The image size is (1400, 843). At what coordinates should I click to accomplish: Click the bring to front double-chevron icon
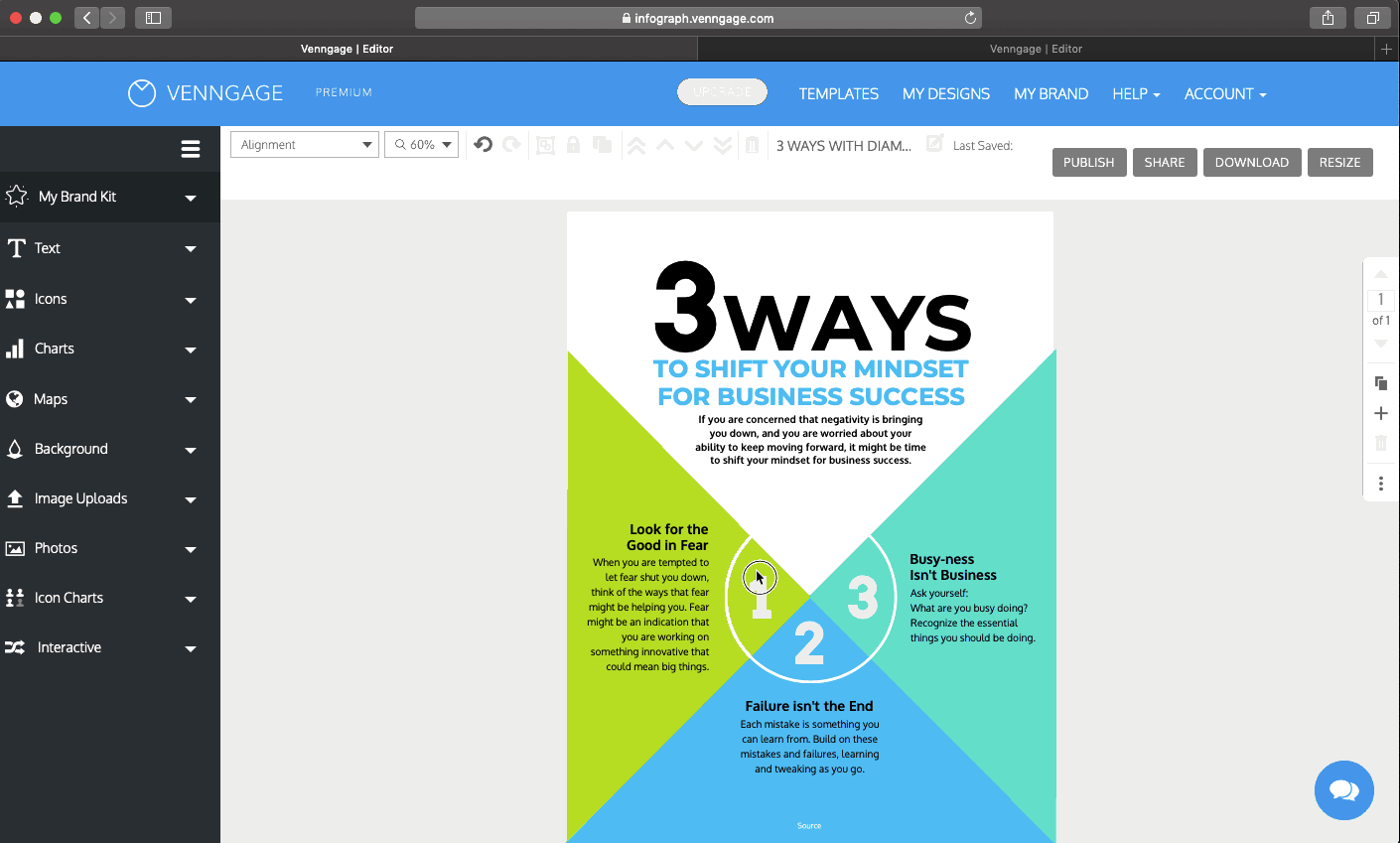point(636,146)
